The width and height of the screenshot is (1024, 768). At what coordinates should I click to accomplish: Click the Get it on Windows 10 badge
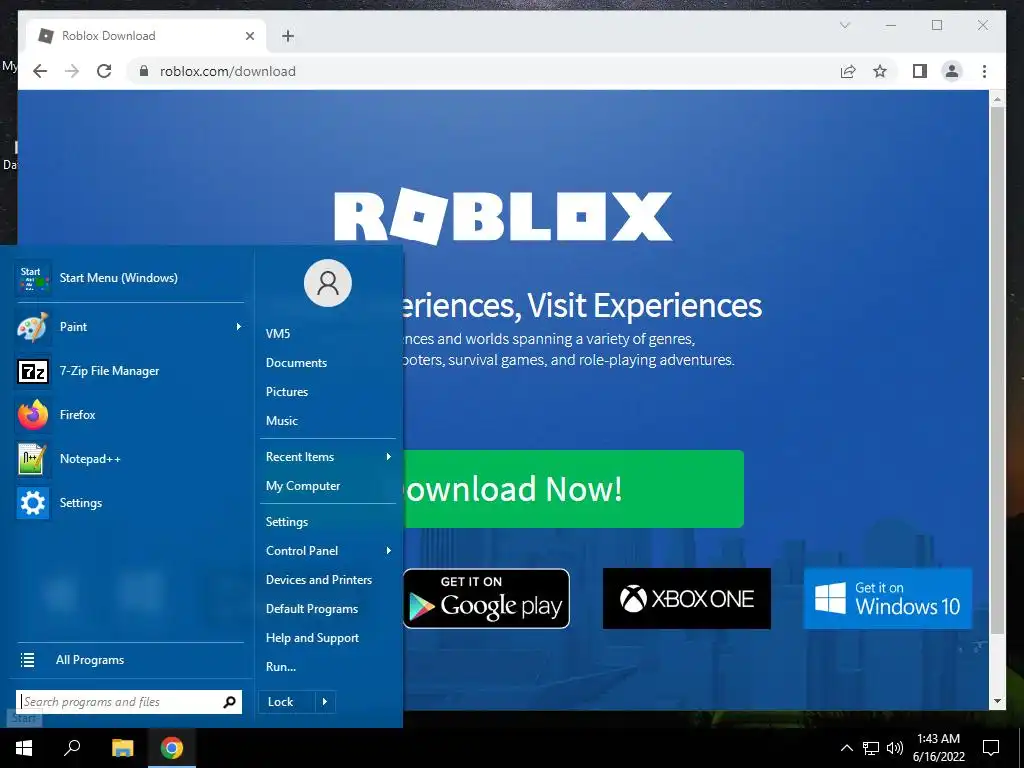pyautogui.click(x=888, y=599)
